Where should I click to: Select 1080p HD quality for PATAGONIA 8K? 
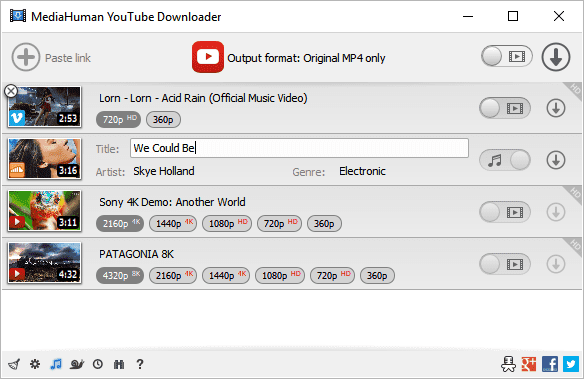click(x=280, y=276)
